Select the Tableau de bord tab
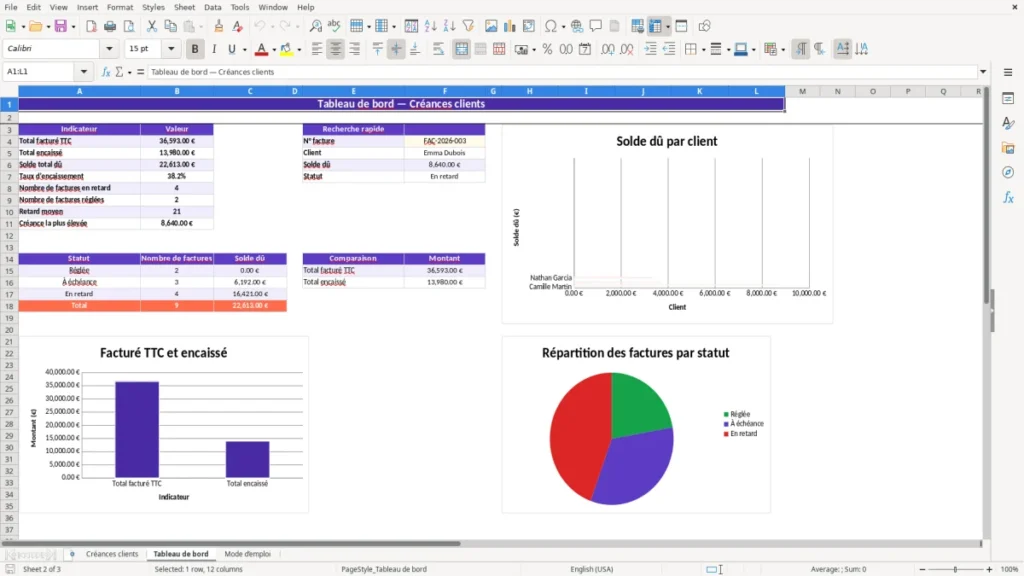This screenshot has width=1024, height=576. (x=181, y=554)
